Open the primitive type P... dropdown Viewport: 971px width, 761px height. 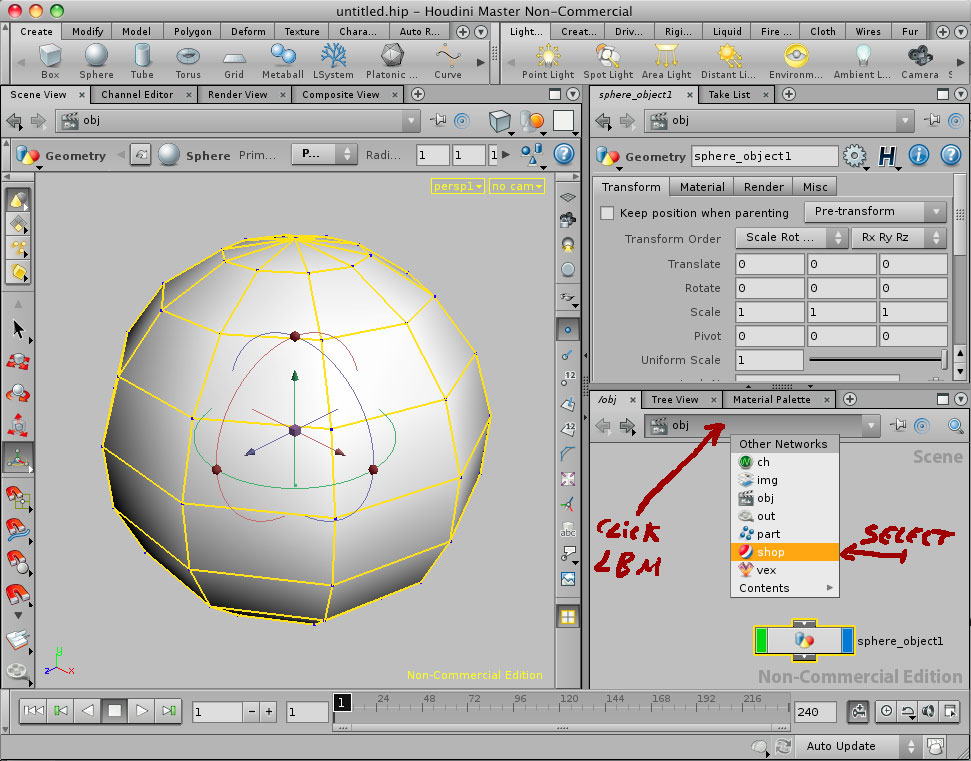point(324,154)
